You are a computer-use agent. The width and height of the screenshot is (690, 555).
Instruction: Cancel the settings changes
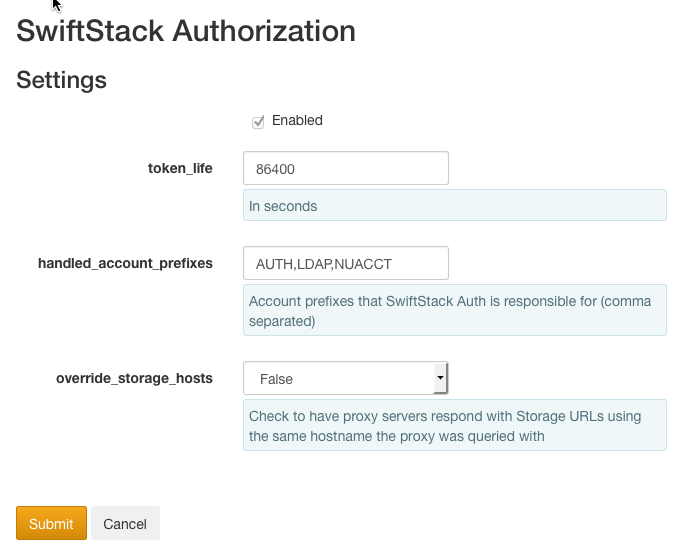(125, 523)
